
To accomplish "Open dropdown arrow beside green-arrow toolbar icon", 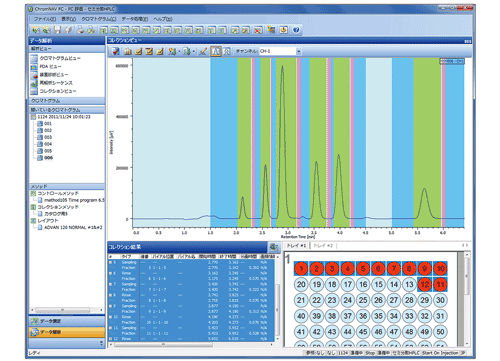I will pos(193,51).
